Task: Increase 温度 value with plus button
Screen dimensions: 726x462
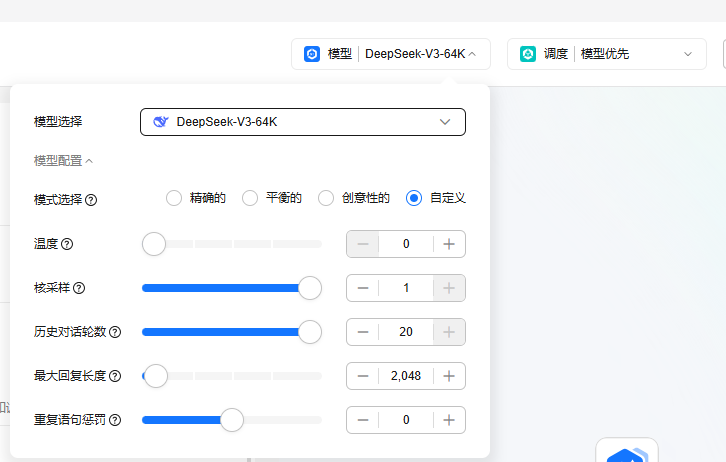Action: coord(449,244)
